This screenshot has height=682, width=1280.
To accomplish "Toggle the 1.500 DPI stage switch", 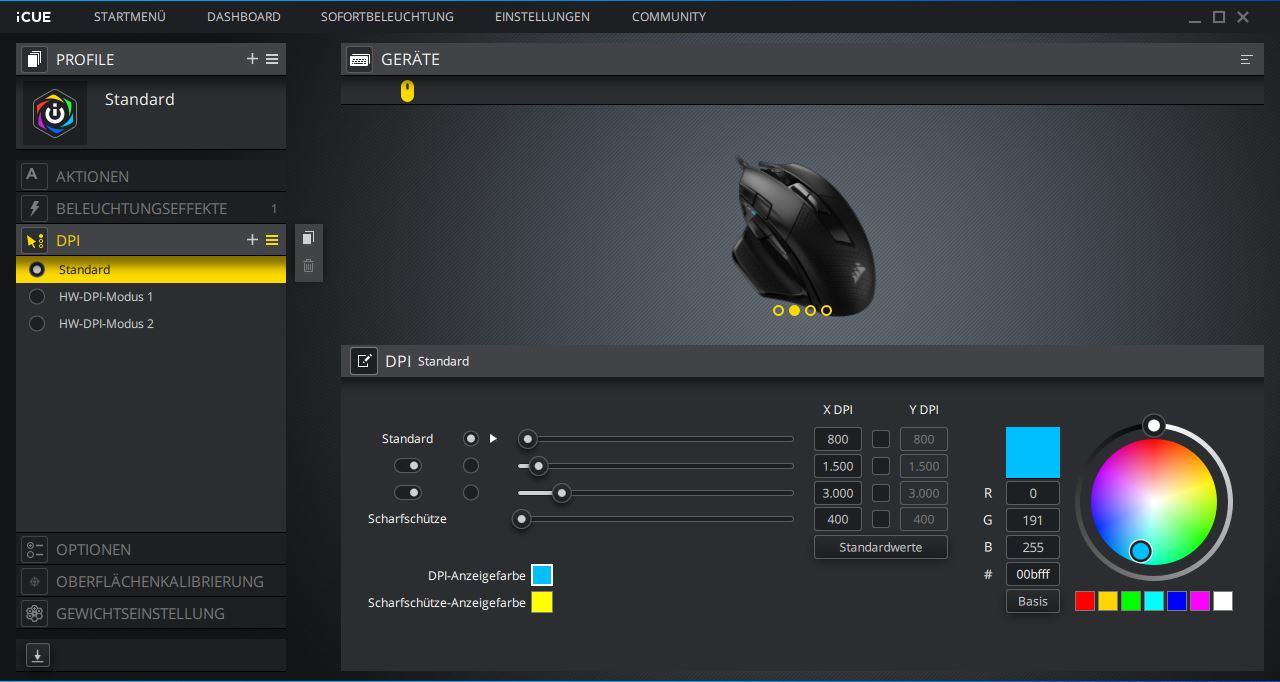I will point(408,465).
